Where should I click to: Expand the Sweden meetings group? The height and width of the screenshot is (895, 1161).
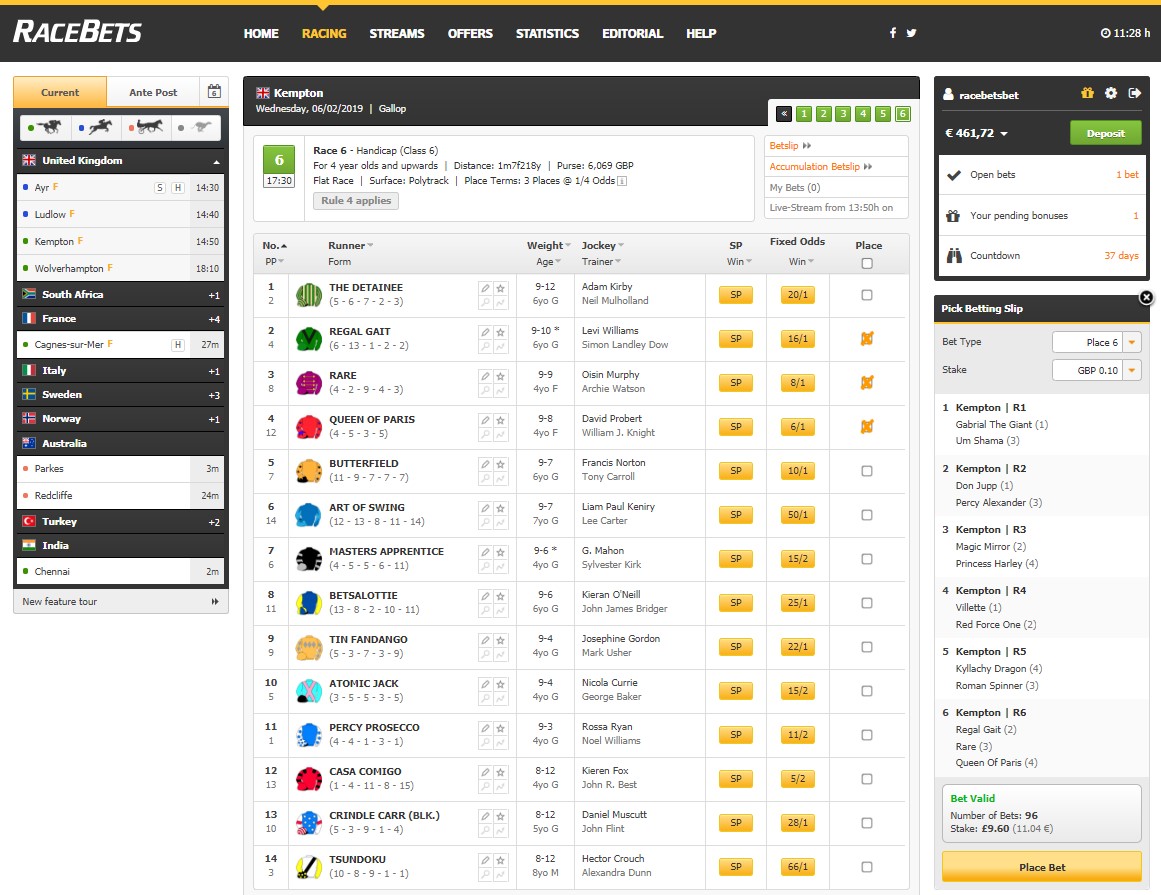pyautogui.click(x=121, y=395)
